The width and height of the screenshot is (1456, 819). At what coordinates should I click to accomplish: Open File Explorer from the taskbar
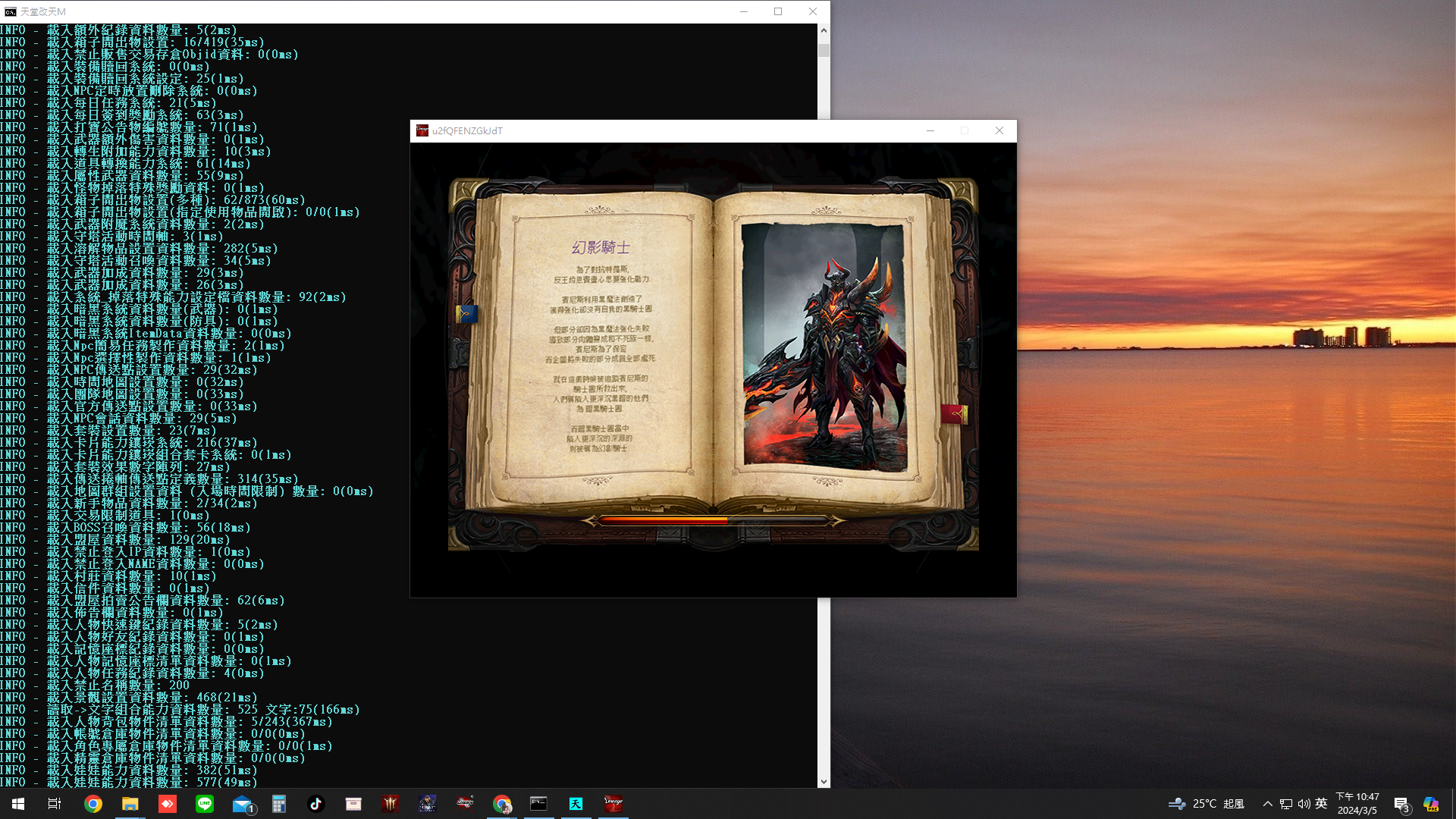[x=130, y=804]
